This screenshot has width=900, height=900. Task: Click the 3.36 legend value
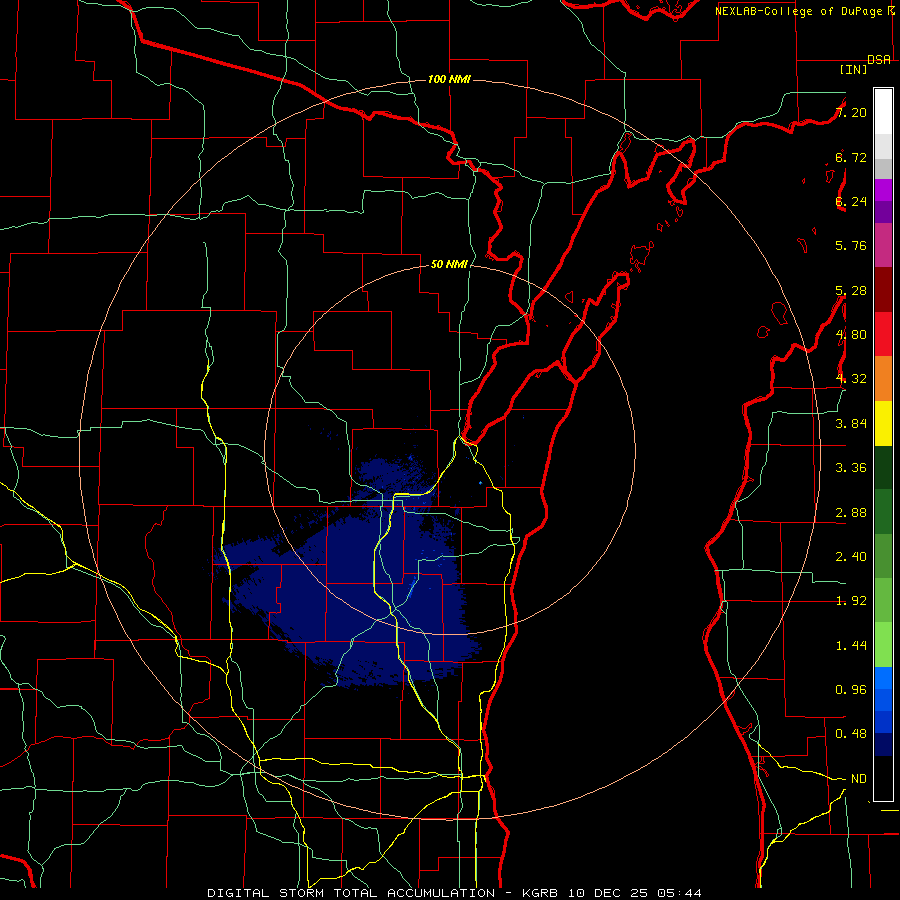coord(851,468)
